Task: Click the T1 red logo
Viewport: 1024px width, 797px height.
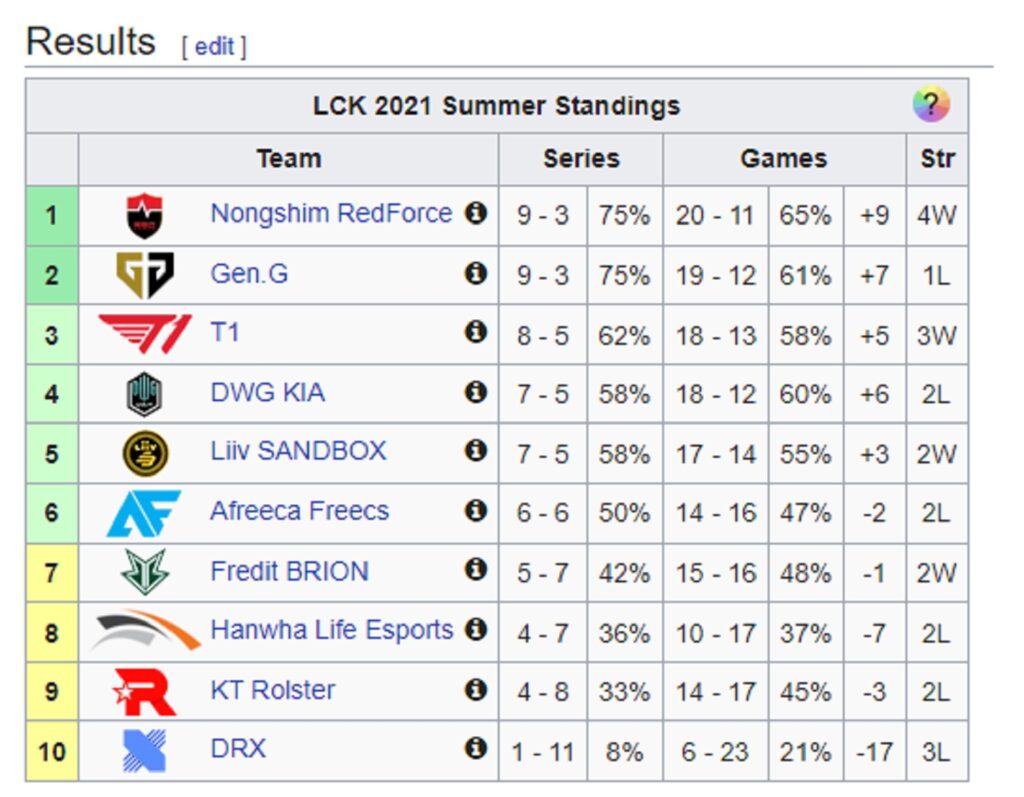Action: [145, 333]
